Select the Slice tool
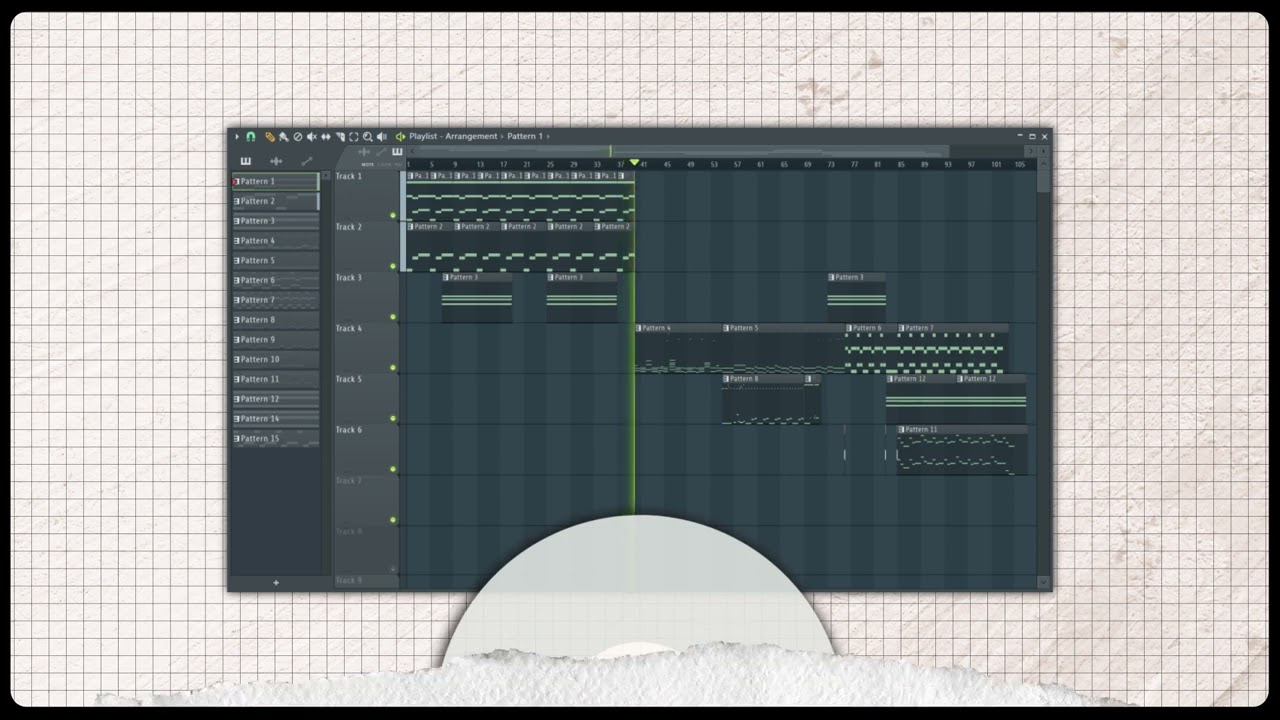 click(340, 136)
